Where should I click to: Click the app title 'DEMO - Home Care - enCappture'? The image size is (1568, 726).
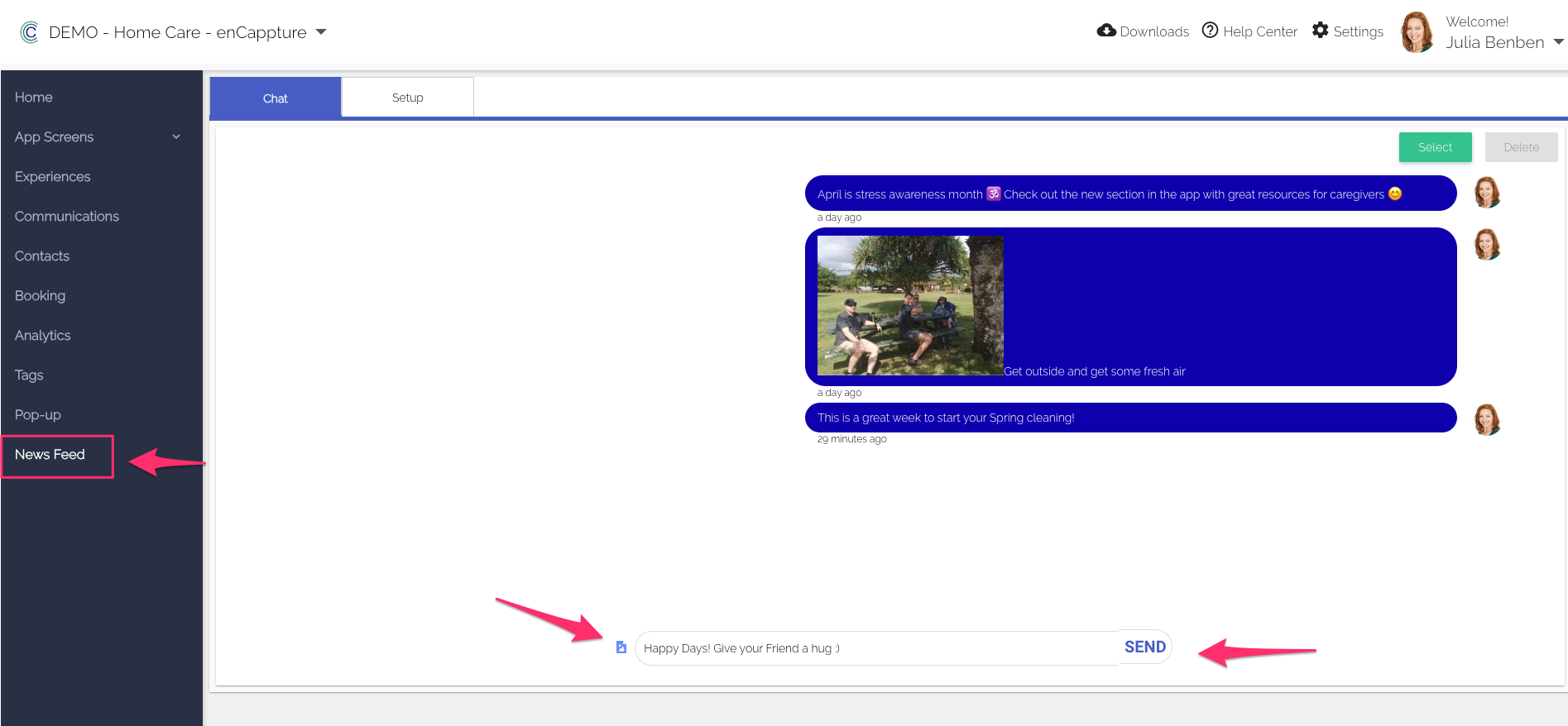pyautogui.click(x=178, y=32)
